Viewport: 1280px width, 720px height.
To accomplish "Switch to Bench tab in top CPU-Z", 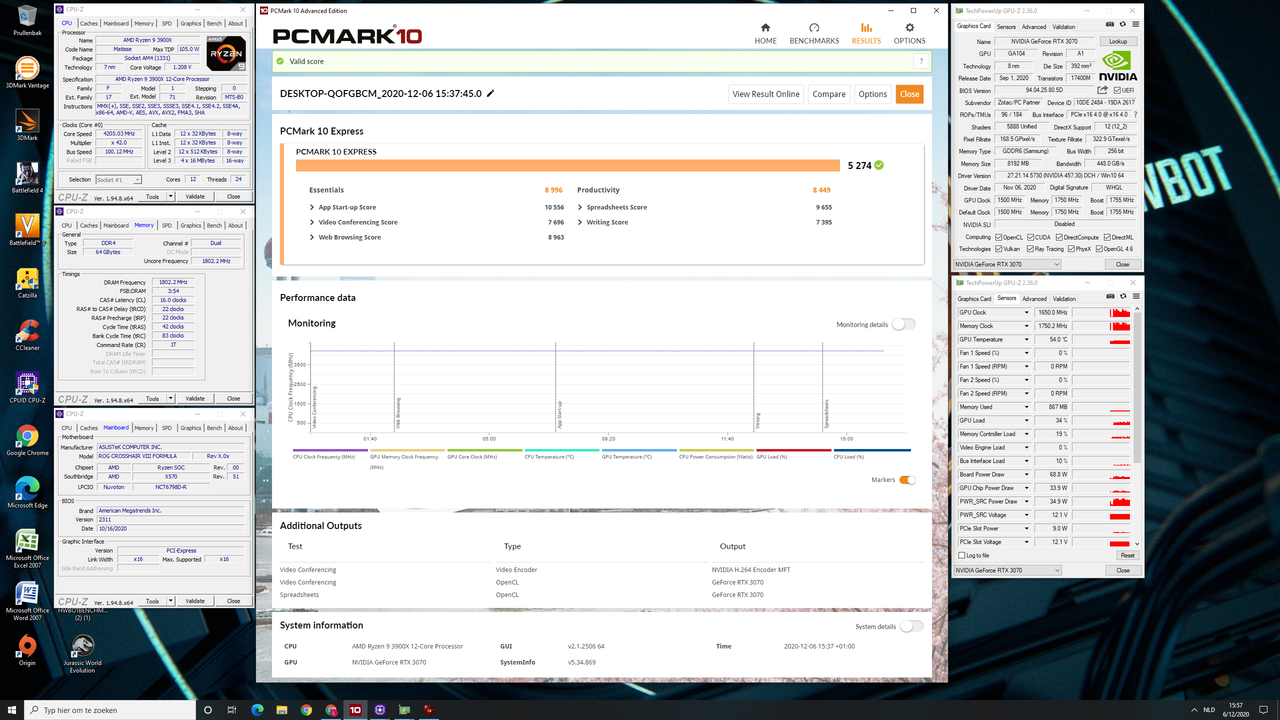I will point(213,23).
